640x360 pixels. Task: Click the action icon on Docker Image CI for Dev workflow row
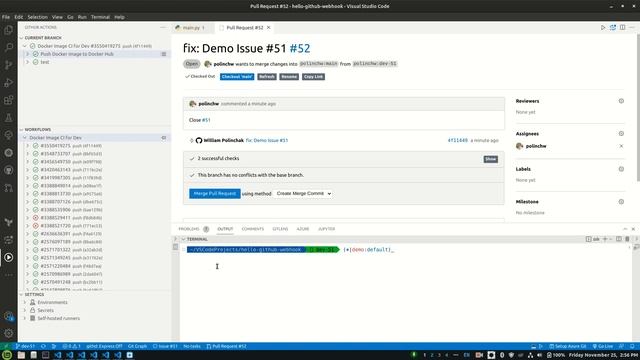point(164,138)
